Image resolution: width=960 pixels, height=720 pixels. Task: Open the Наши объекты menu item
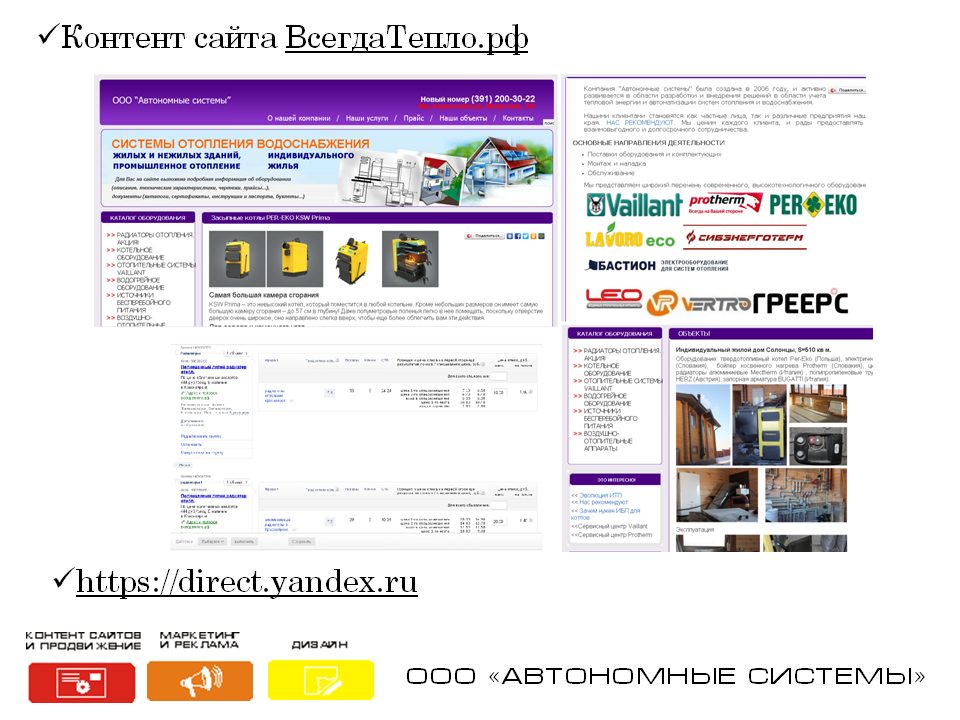pos(463,118)
